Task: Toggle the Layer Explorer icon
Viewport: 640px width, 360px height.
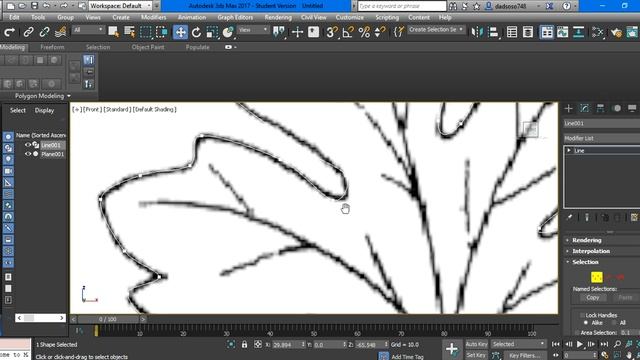Action: (x=528, y=32)
